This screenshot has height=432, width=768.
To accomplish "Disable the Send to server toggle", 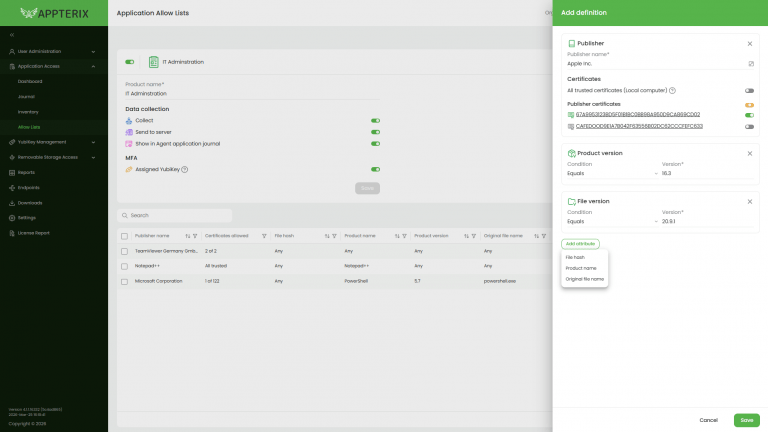I will pos(375,132).
